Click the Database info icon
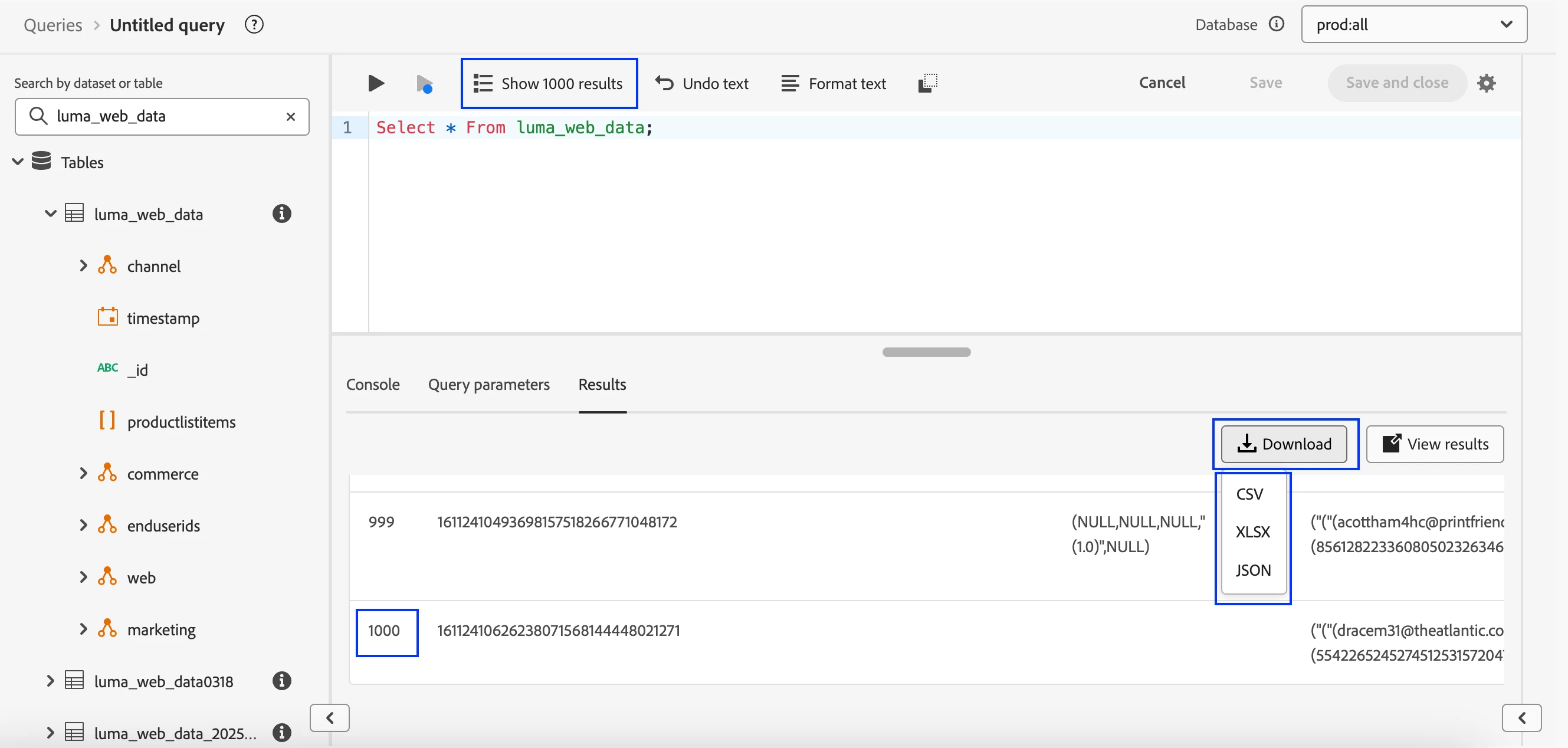 point(1276,24)
